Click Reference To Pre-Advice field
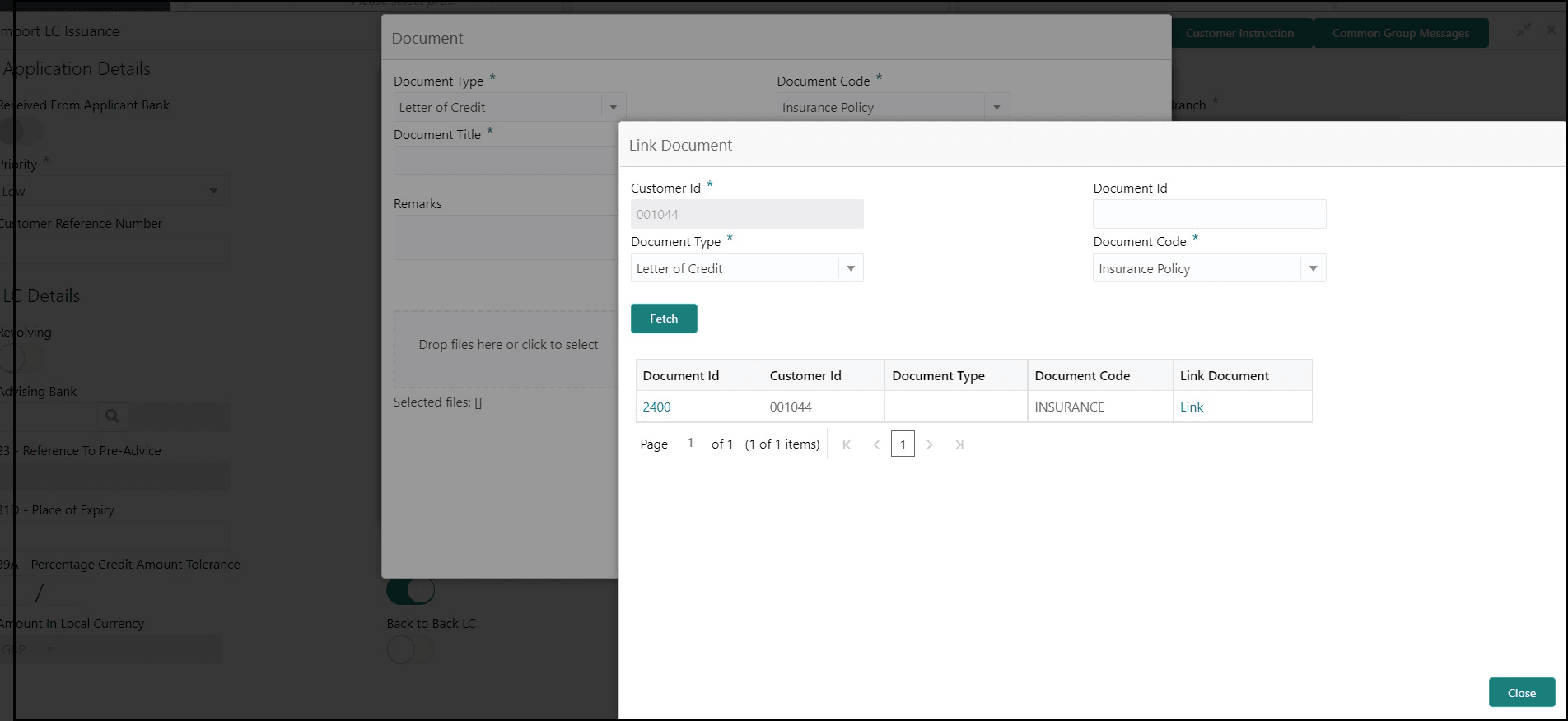1568x721 pixels. coord(114,477)
